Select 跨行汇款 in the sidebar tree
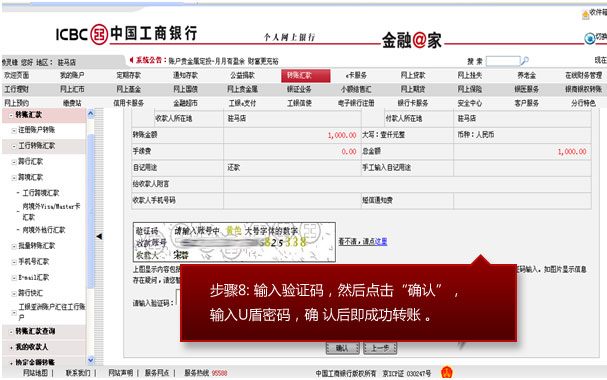Screen dimensions: 607x380 pyautogui.click(x=30, y=161)
